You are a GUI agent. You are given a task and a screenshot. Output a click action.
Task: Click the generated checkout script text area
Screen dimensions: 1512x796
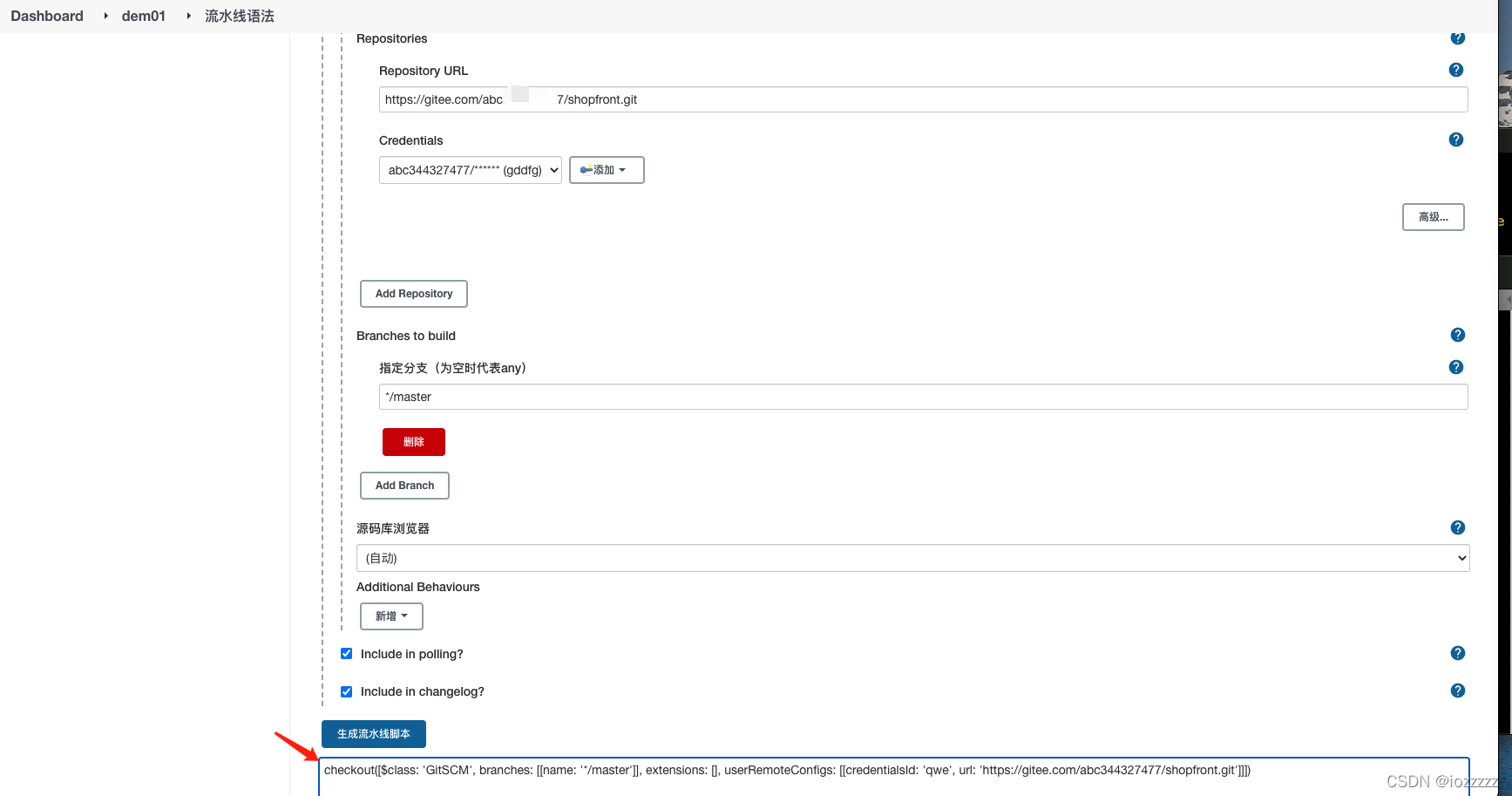pyautogui.click(x=894, y=776)
